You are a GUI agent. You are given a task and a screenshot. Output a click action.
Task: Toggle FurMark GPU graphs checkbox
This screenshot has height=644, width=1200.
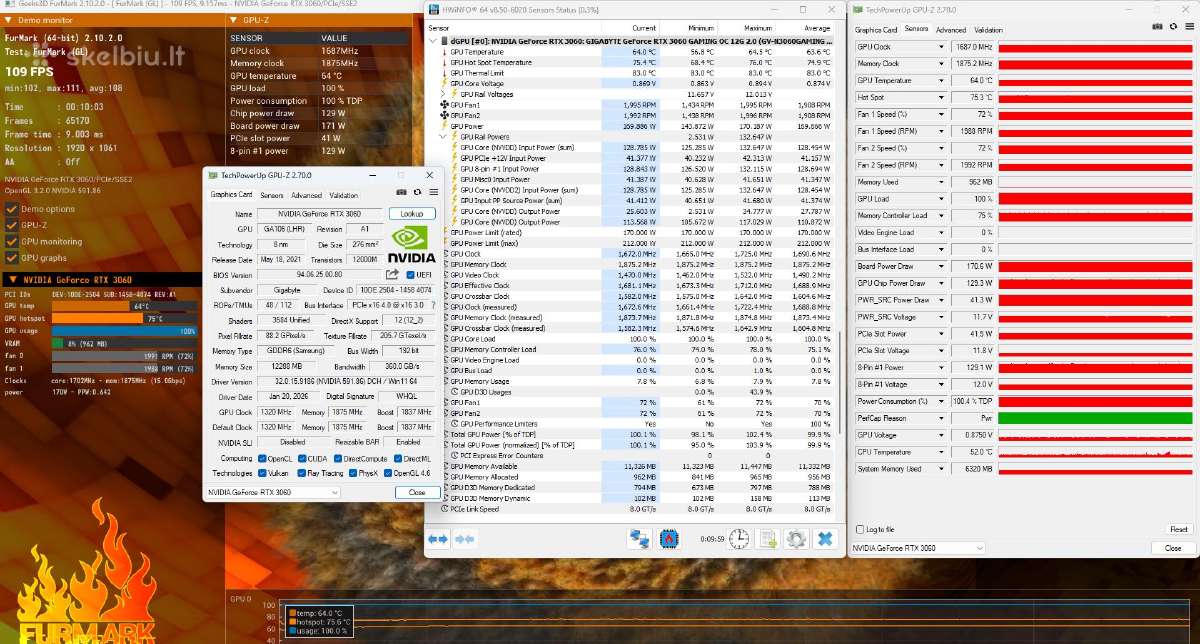pyautogui.click(x=11, y=258)
